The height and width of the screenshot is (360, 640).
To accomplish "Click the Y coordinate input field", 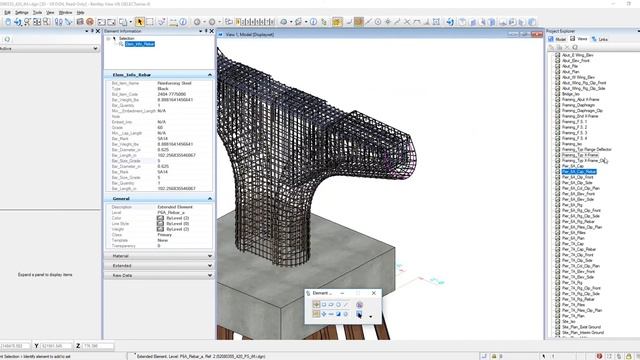I will coord(56,346).
